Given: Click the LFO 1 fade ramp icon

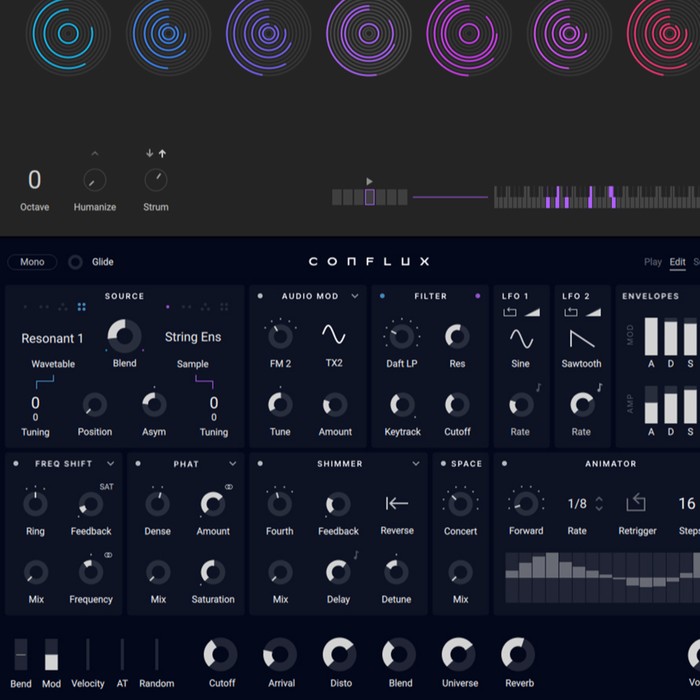Looking at the screenshot, I should (532, 312).
